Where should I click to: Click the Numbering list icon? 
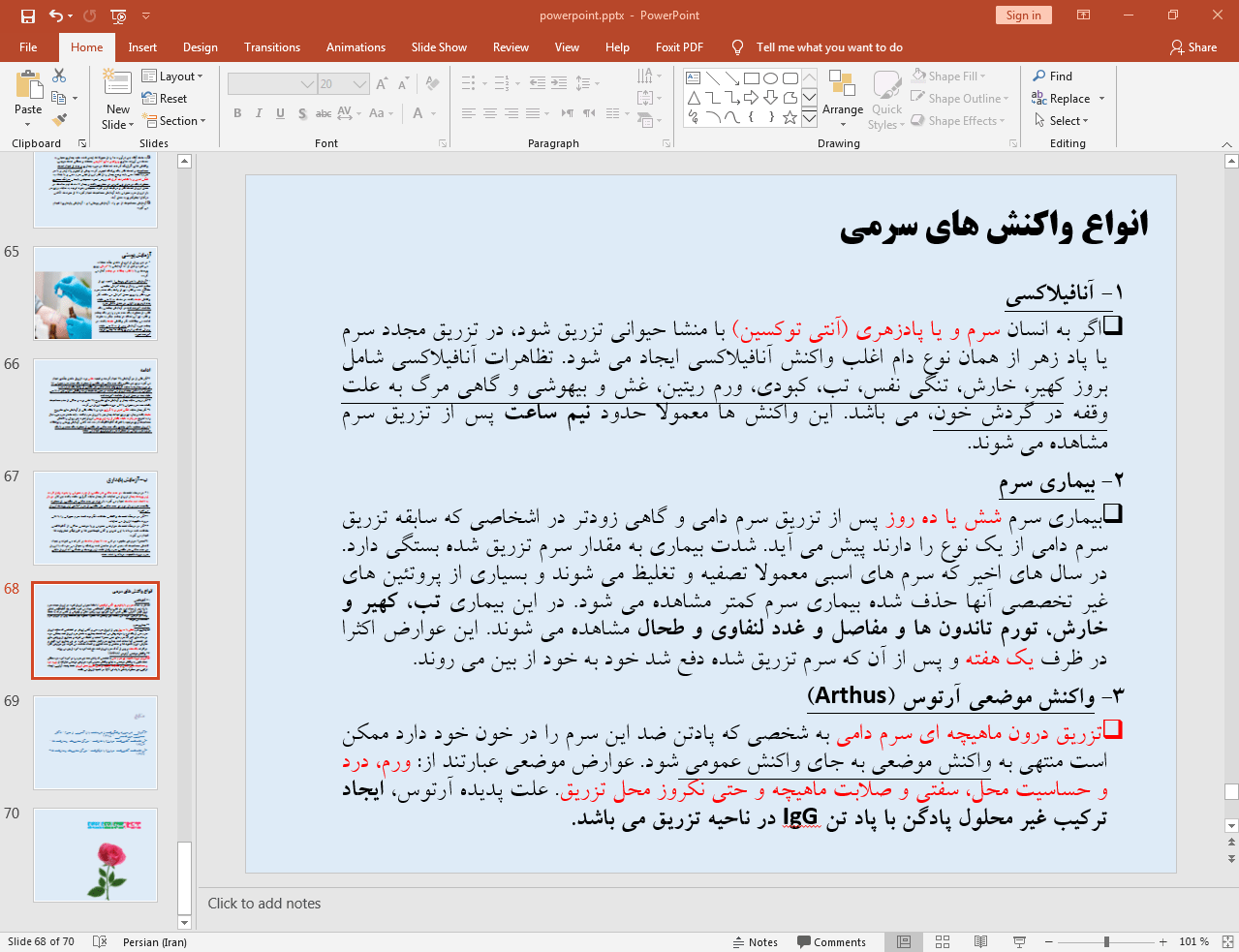(502, 83)
